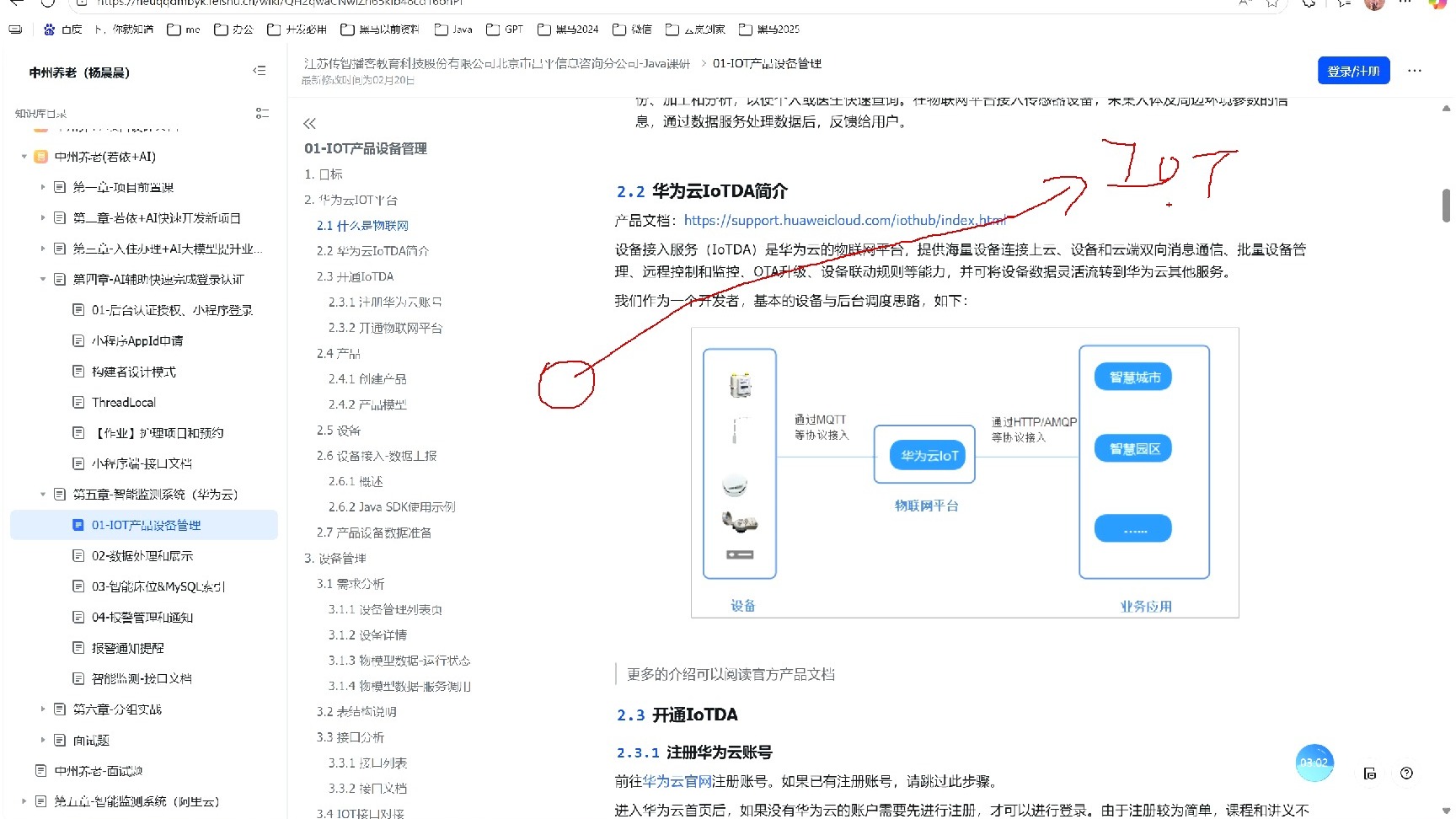Click the icon left of help button
This screenshot has width=1456, height=819.
coord(1370,773)
